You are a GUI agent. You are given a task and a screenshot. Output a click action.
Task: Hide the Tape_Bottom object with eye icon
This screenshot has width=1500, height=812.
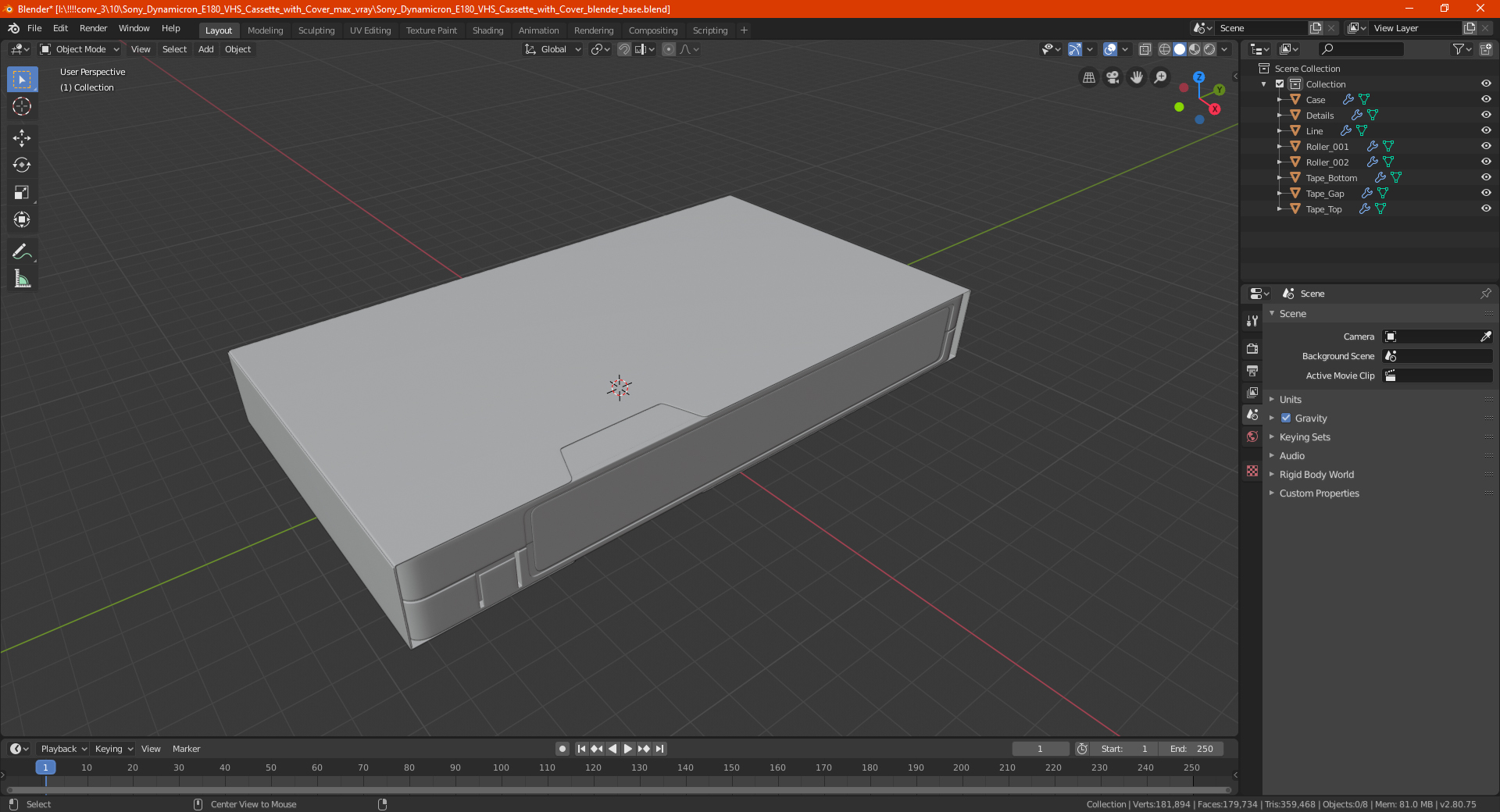click(1486, 177)
